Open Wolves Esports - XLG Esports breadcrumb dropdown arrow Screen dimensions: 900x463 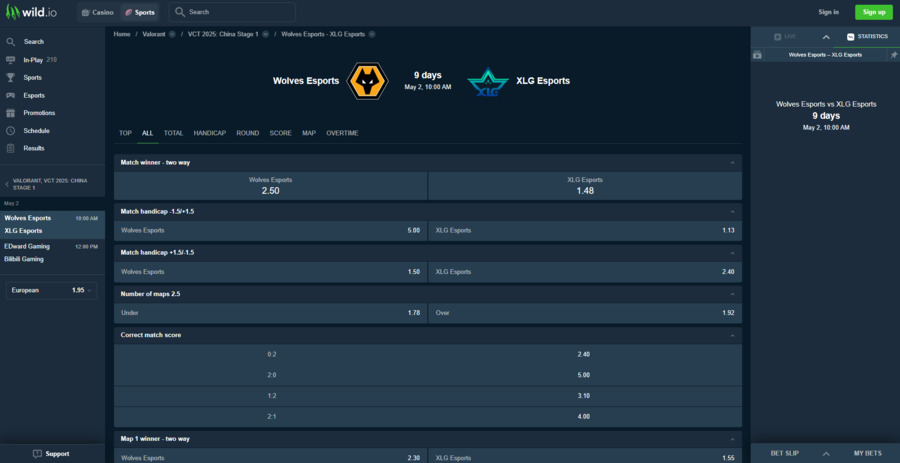tap(372, 34)
